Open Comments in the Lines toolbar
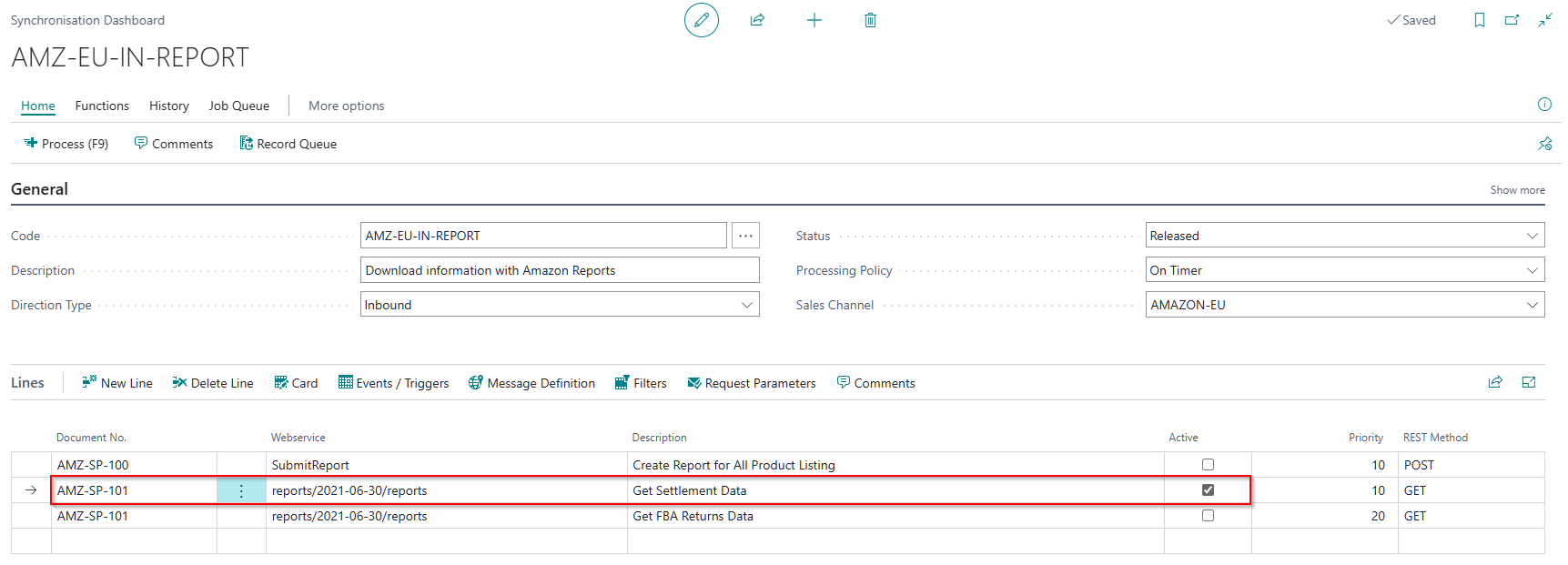1568x565 pixels. [x=875, y=383]
